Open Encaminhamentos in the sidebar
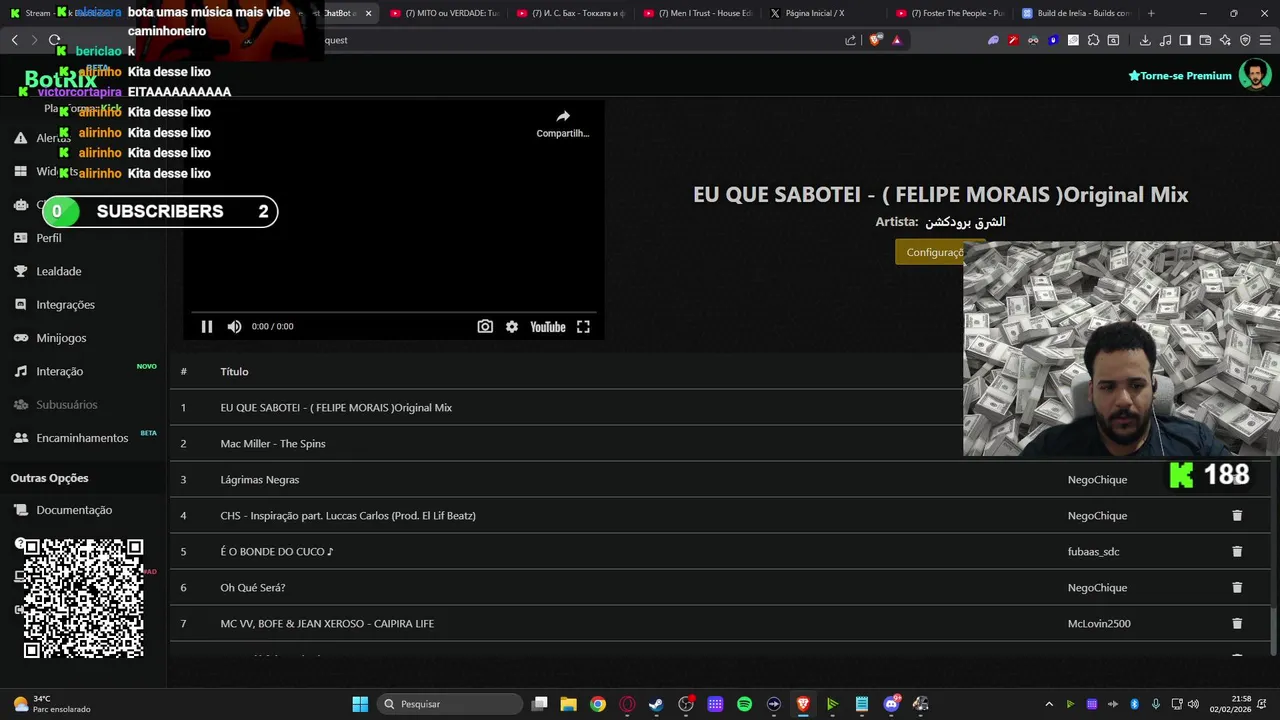 tap(82, 438)
